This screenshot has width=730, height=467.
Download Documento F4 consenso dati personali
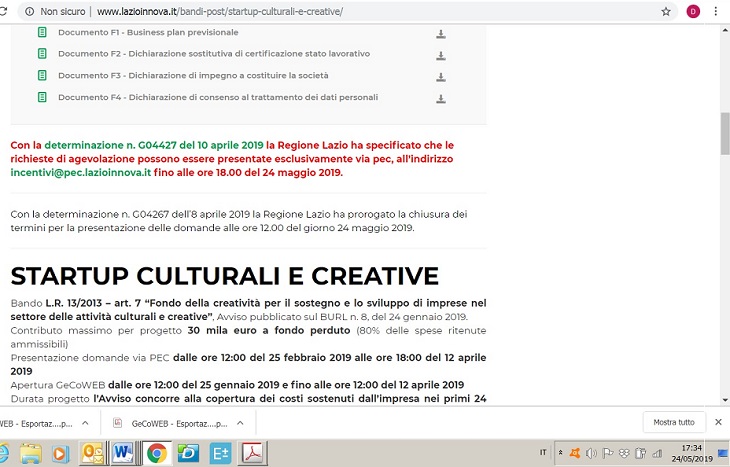pyautogui.click(x=441, y=98)
